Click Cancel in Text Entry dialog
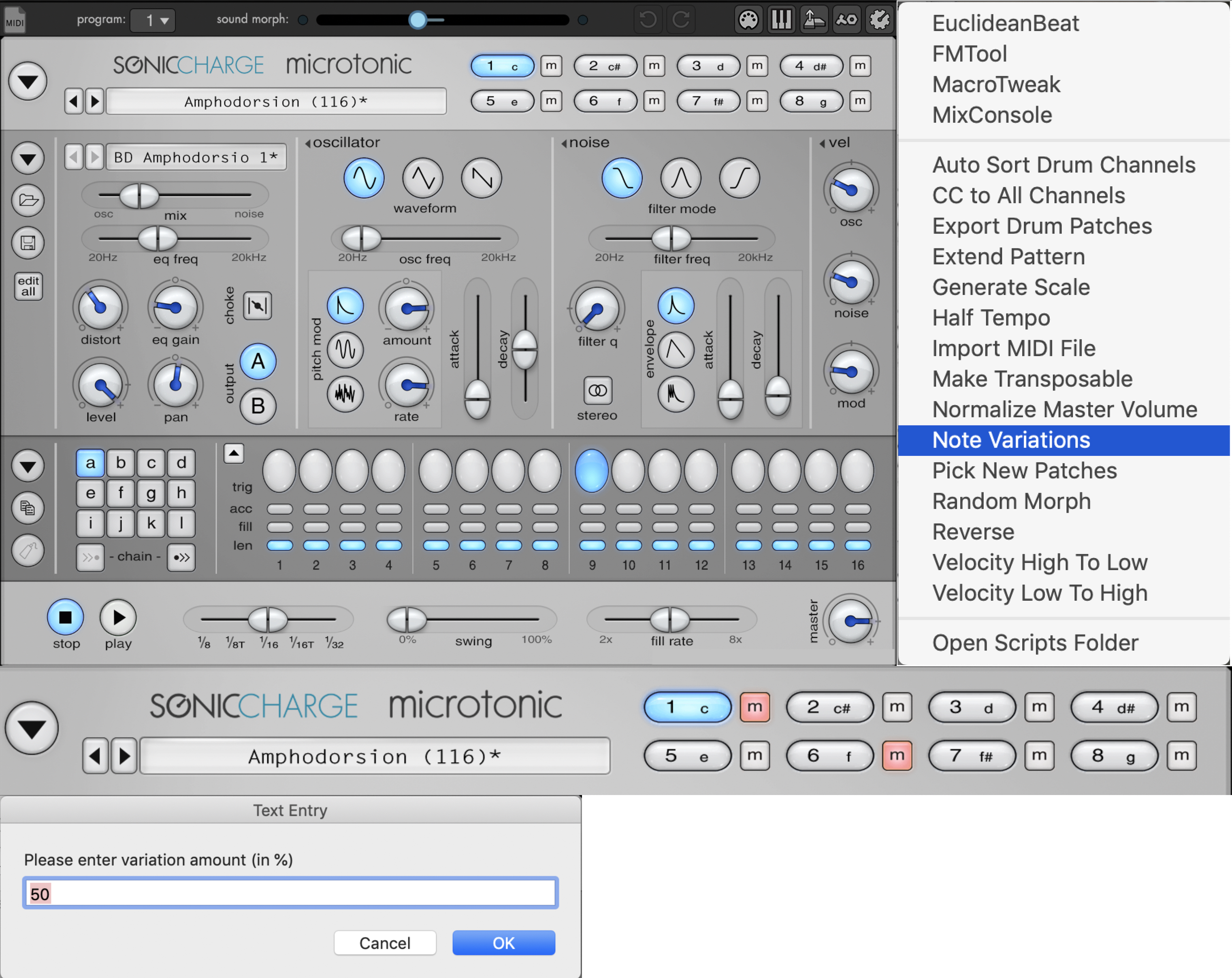This screenshot has width=1232, height=978. pos(385,943)
